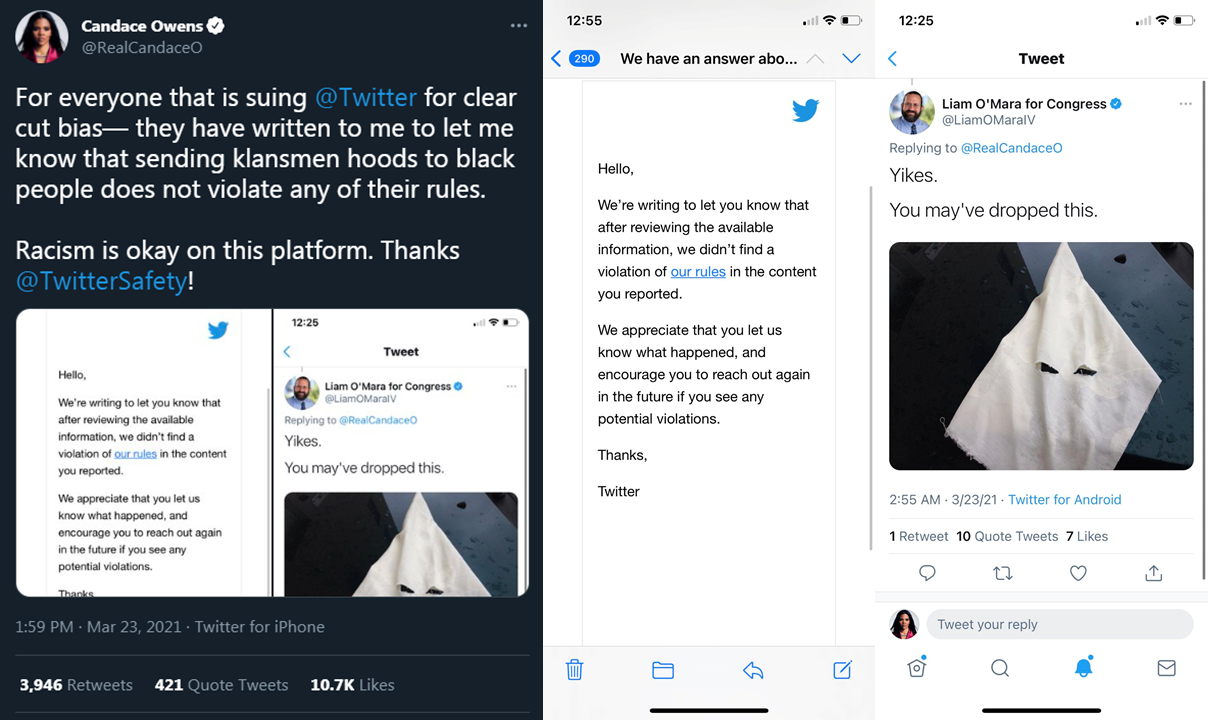
Task: Open the @TwitterSafety mention link
Action: point(101,281)
